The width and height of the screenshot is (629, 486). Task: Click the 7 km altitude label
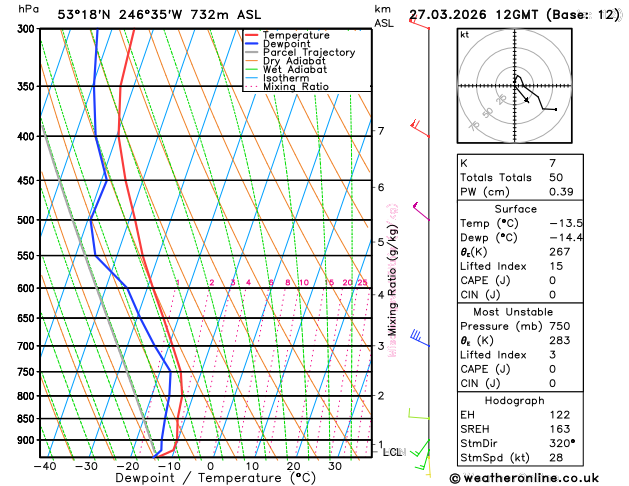point(381,131)
